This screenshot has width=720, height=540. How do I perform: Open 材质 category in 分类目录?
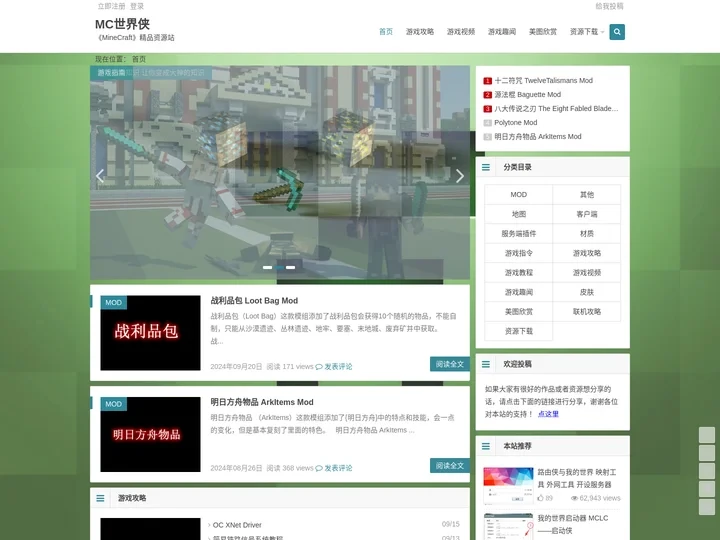pos(586,234)
